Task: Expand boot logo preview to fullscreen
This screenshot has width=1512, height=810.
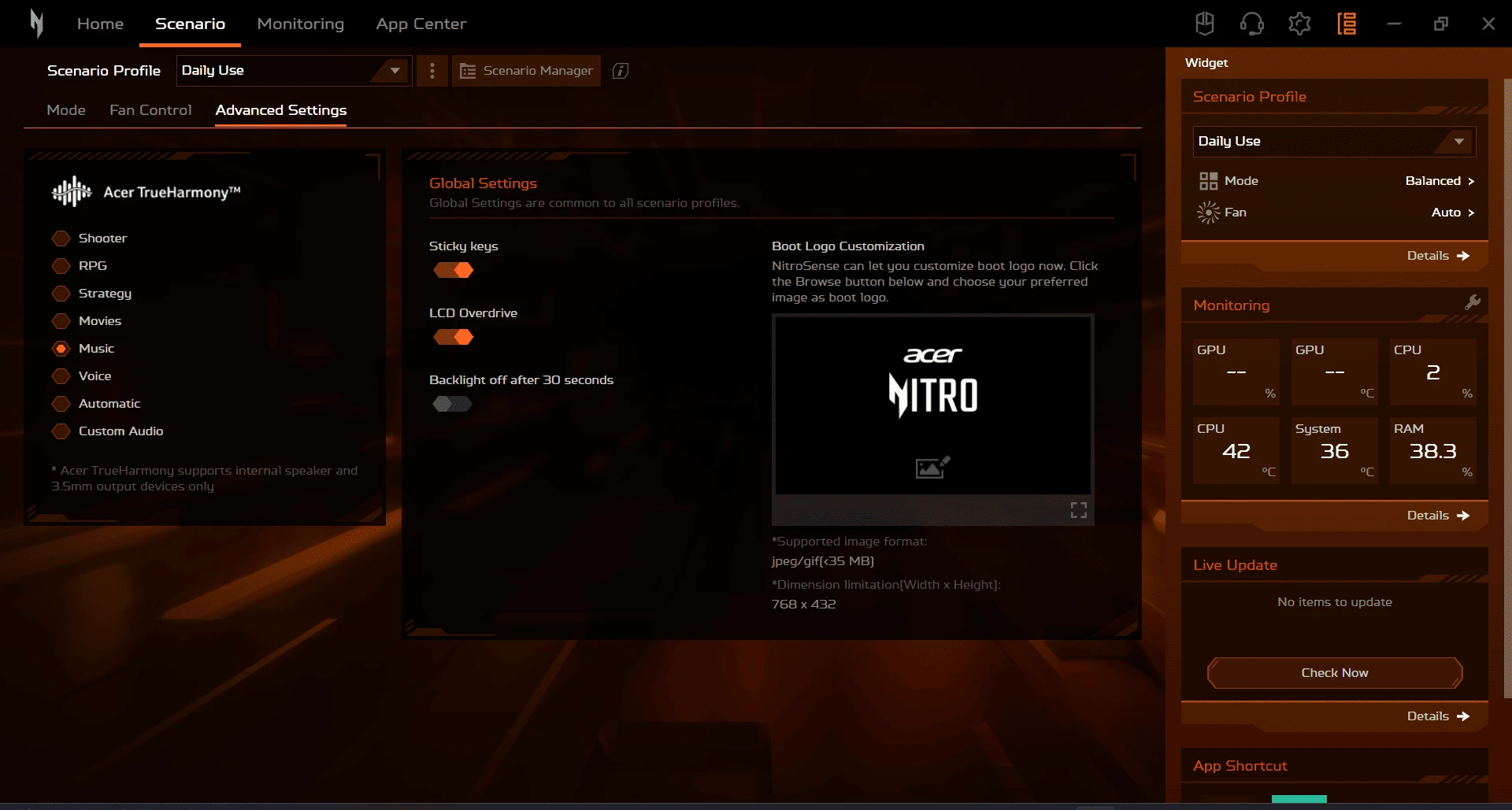Action: click(1079, 510)
